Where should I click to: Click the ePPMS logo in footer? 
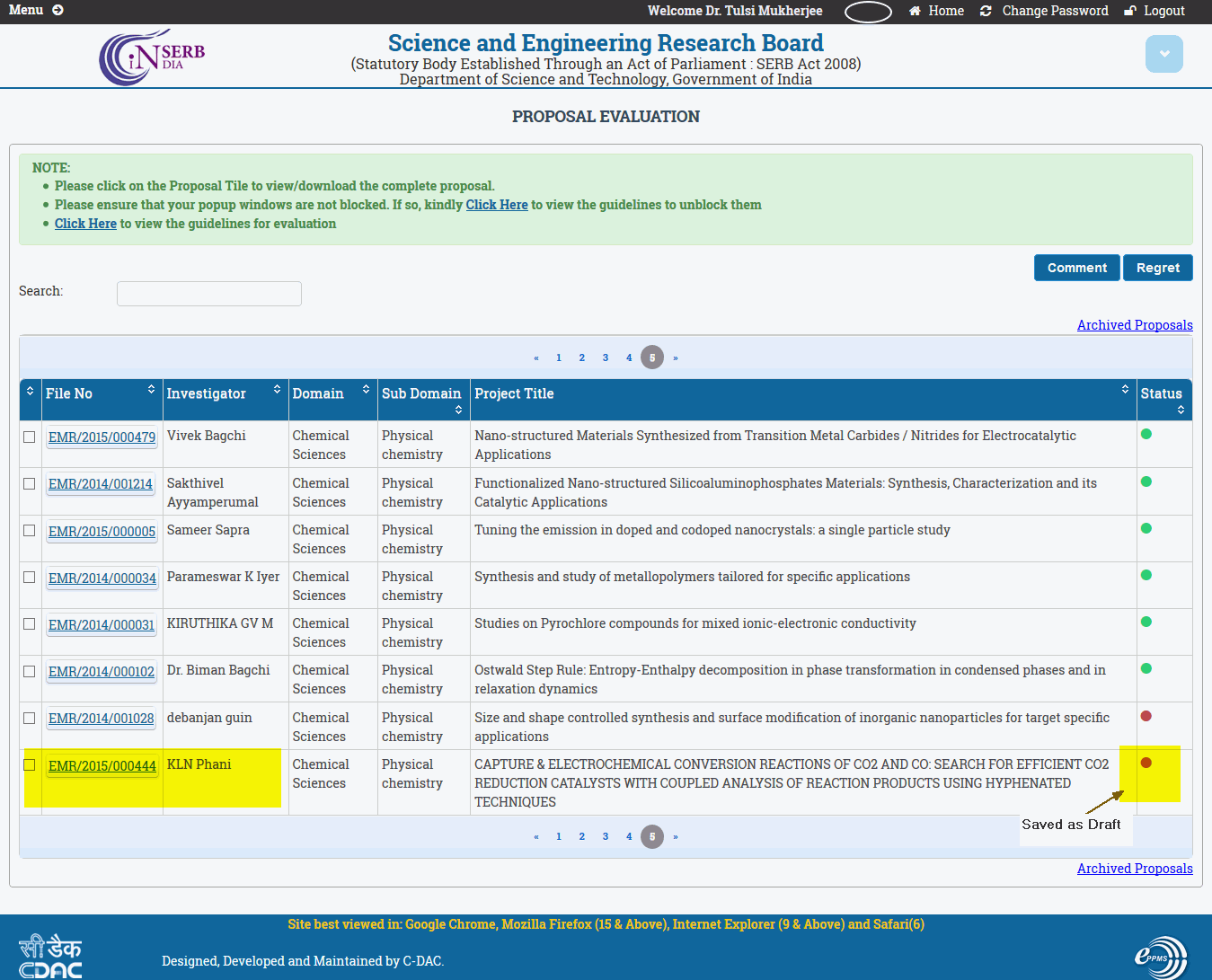point(1160,957)
